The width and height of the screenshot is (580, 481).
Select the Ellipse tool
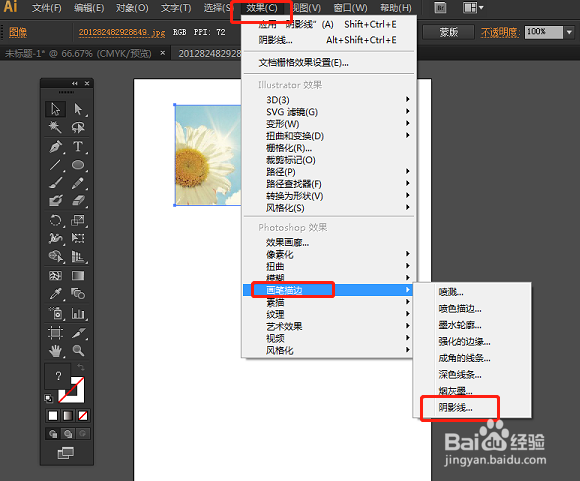(78, 165)
